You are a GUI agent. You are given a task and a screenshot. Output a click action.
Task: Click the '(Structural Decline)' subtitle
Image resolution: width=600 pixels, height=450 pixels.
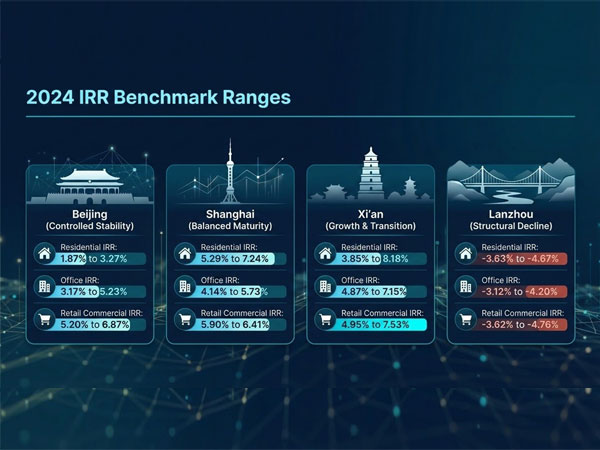511,226
